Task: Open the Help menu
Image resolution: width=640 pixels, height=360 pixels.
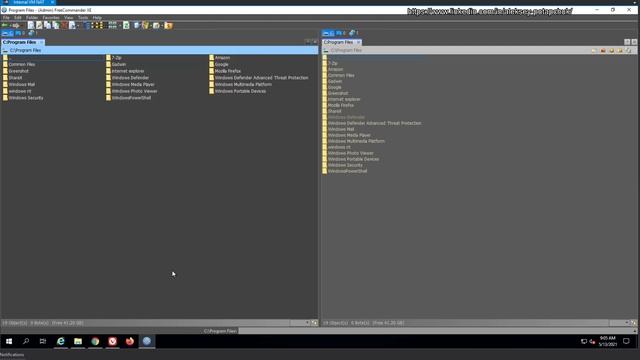Action: click(x=97, y=18)
